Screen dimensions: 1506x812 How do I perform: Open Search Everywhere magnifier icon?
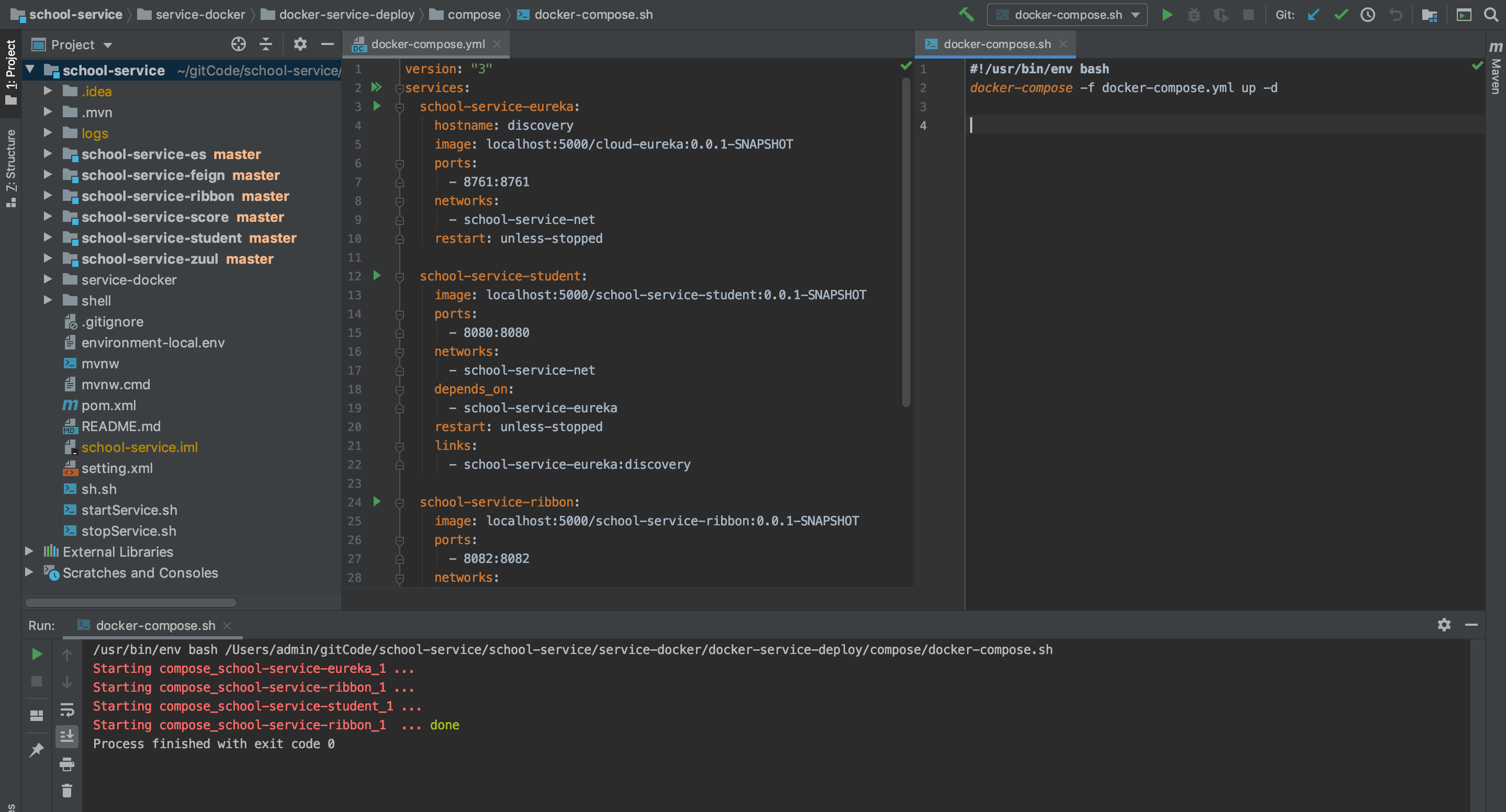click(x=1491, y=15)
